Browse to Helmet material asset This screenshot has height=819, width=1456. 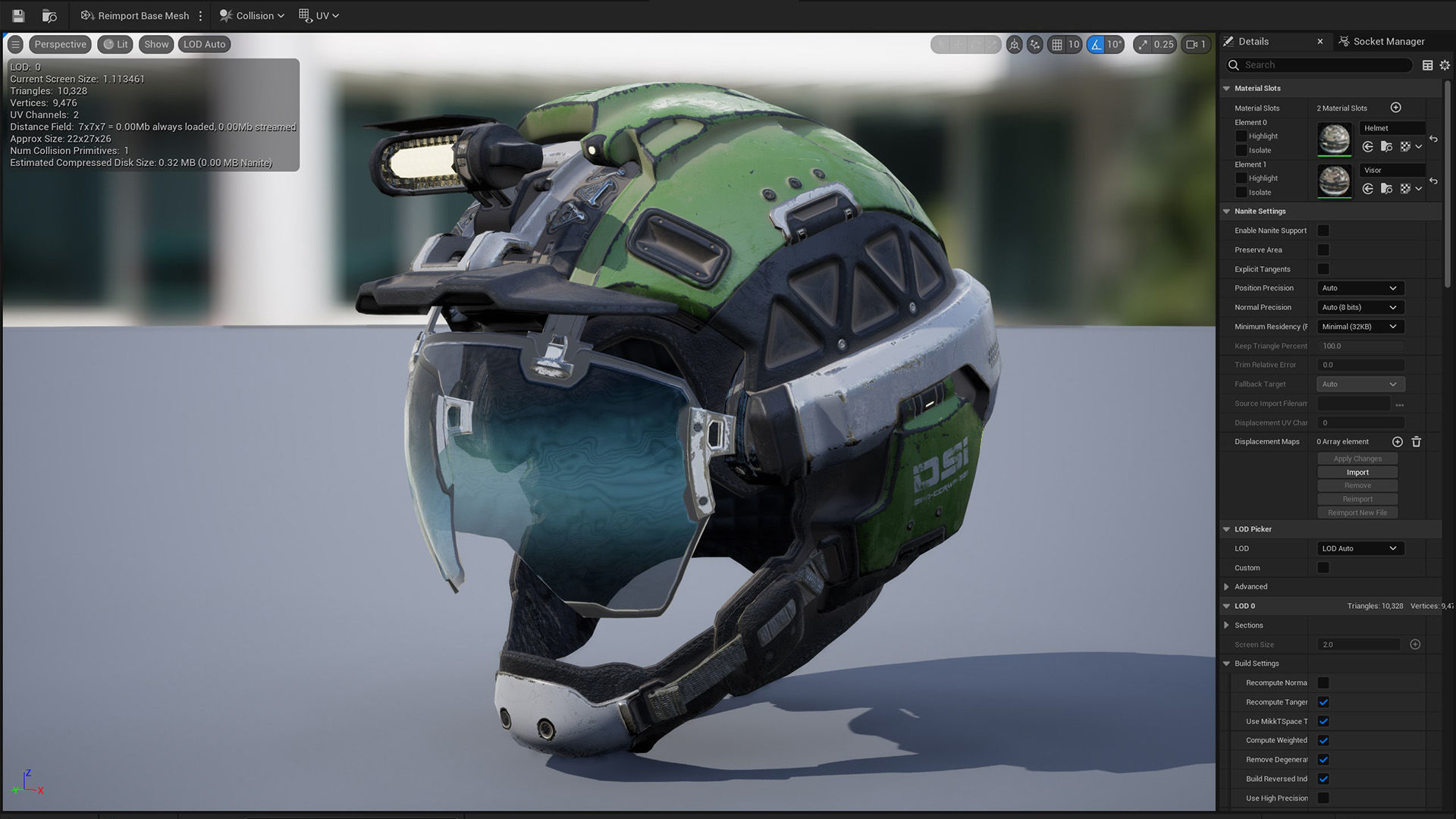1386,146
